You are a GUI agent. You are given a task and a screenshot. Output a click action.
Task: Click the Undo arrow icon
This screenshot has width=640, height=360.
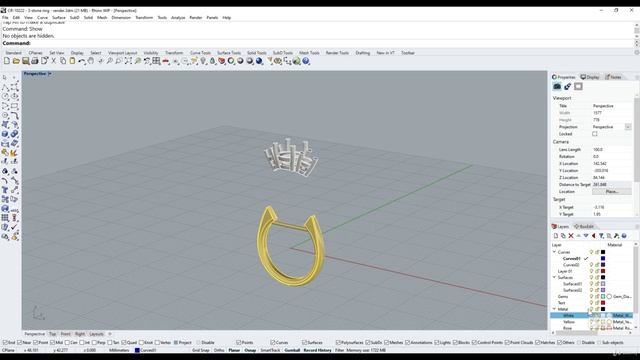tap(82, 61)
